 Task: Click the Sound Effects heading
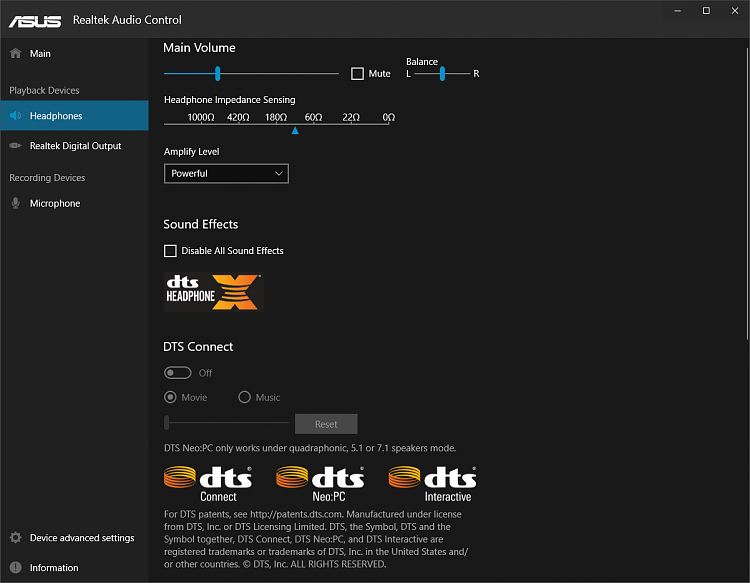pyautogui.click(x=200, y=224)
